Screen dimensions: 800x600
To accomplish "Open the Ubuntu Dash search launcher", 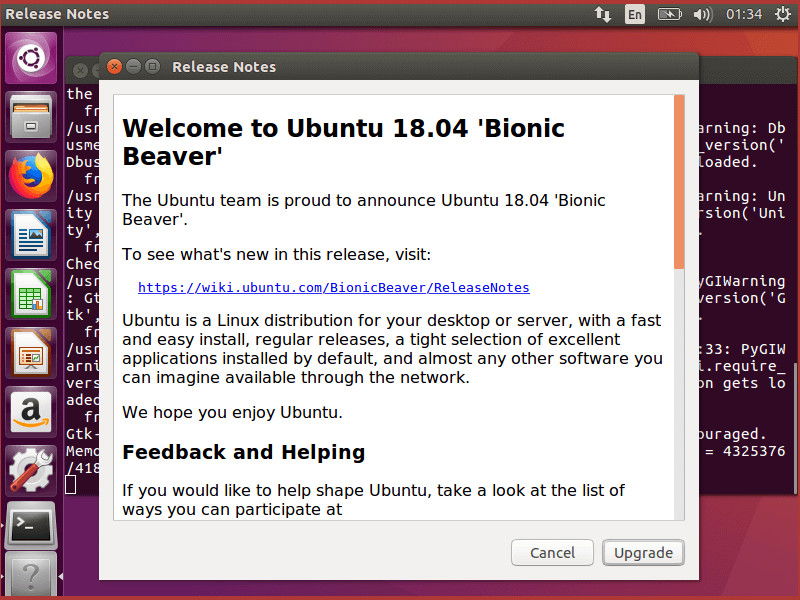I will 31,58.
